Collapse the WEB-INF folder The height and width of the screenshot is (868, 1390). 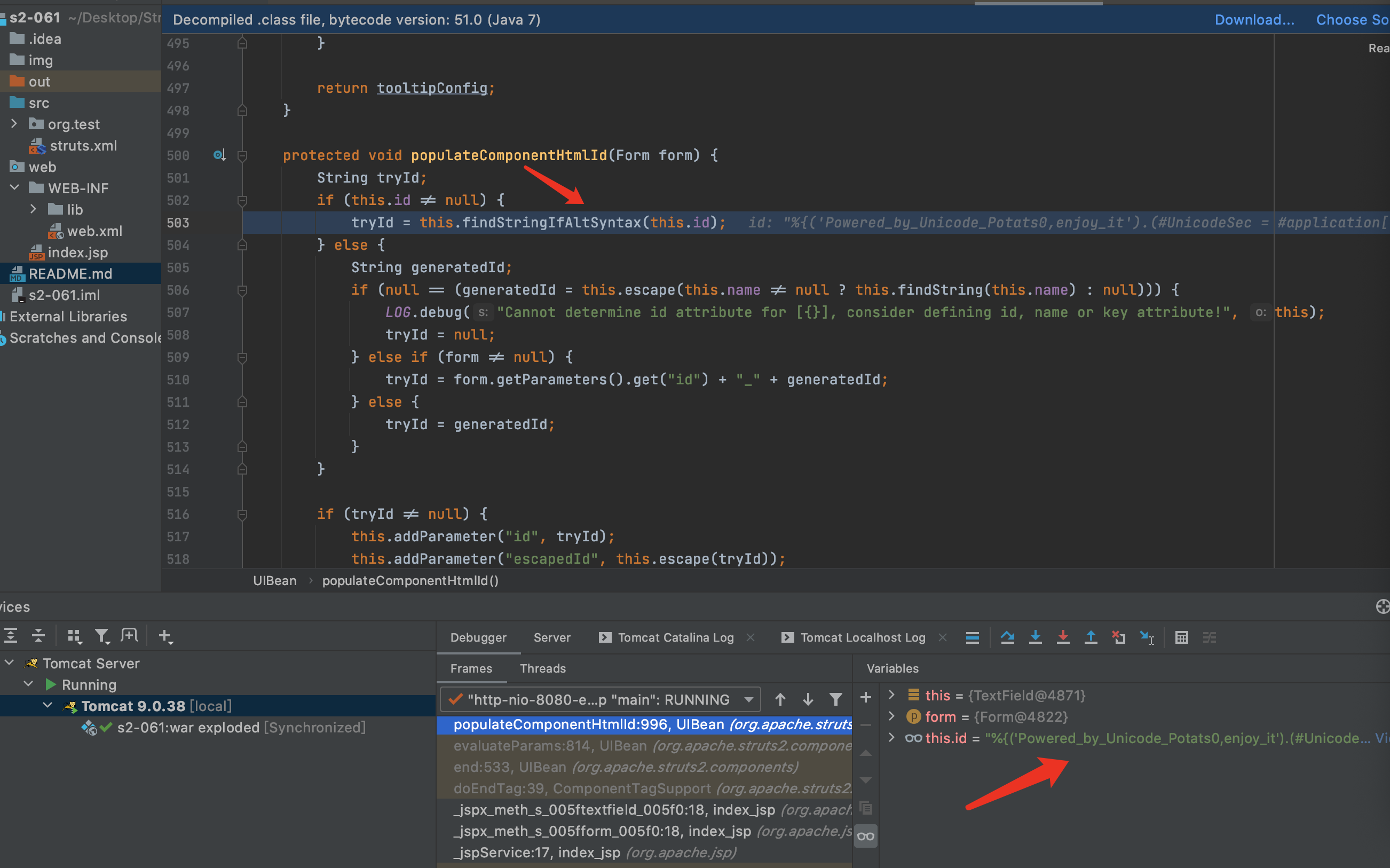pyautogui.click(x=14, y=188)
